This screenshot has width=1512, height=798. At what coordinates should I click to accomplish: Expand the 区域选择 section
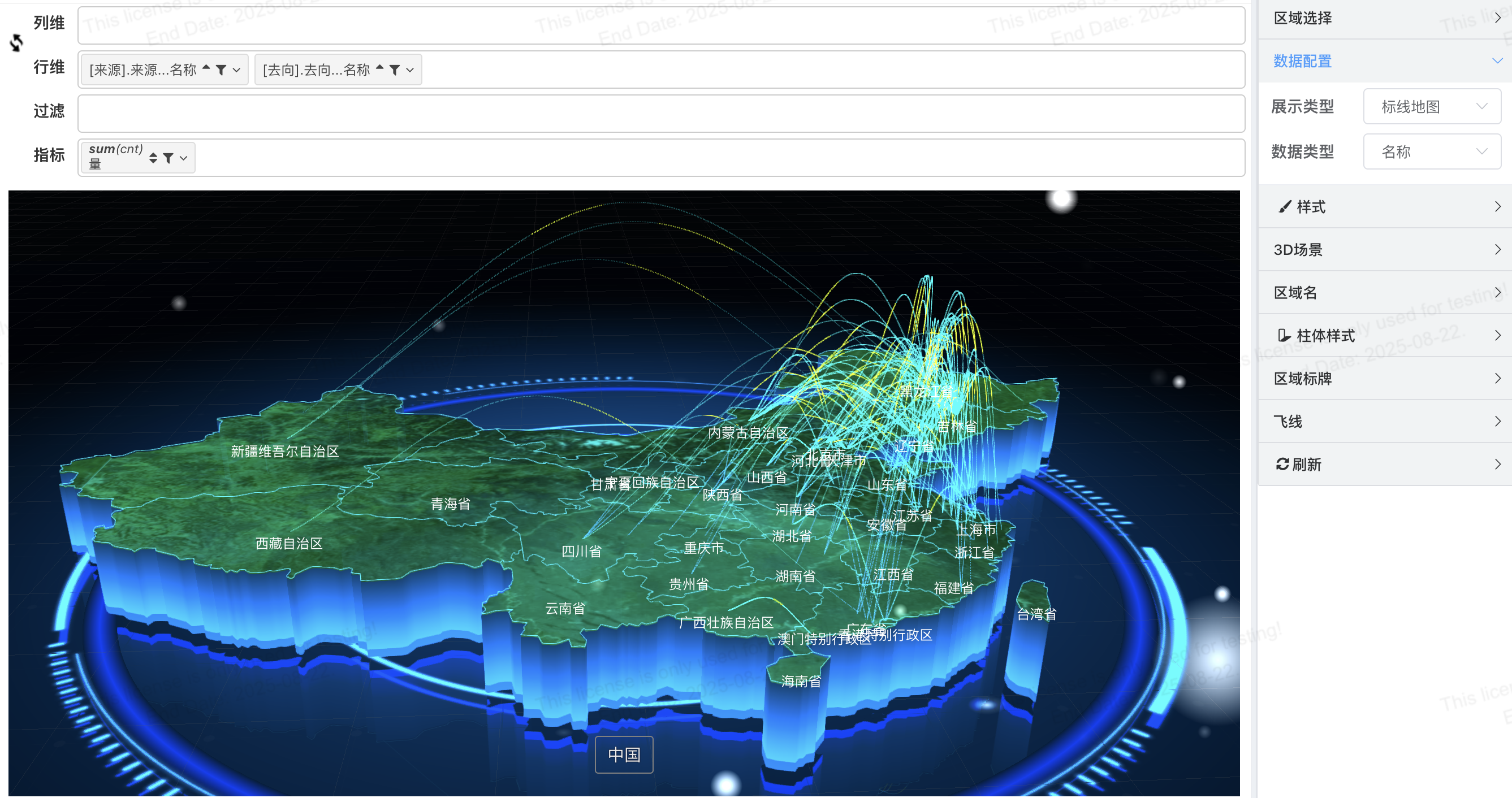tap(1385, 18)
